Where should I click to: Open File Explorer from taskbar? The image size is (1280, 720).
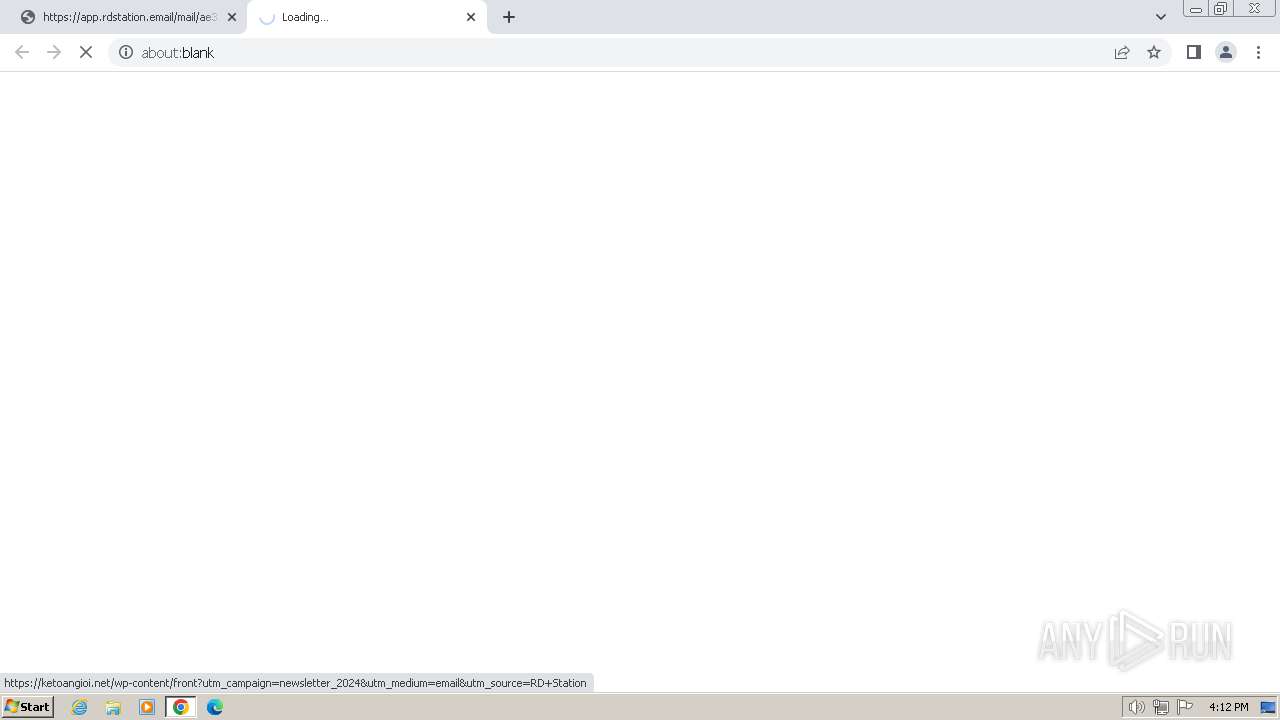(x=113, y=707)
